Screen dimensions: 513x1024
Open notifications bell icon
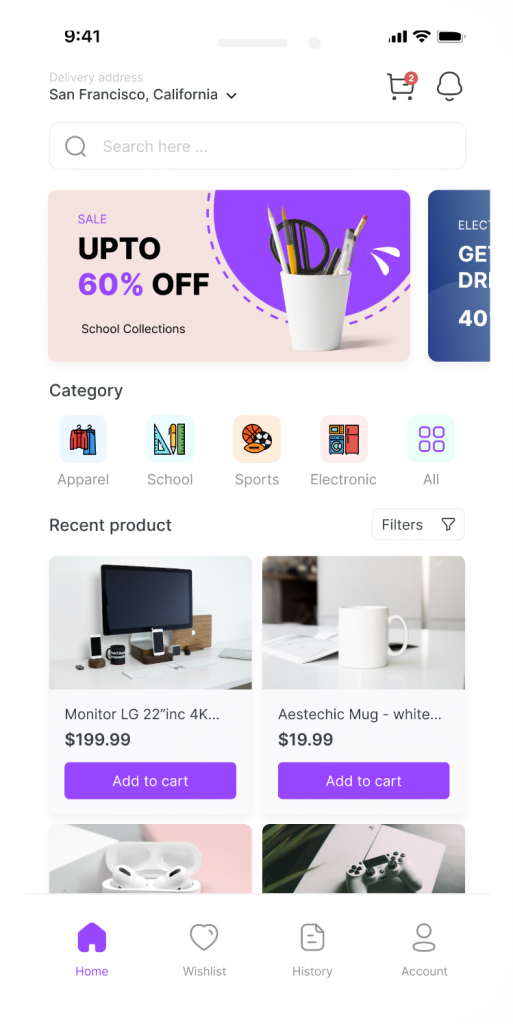[449, 86]
